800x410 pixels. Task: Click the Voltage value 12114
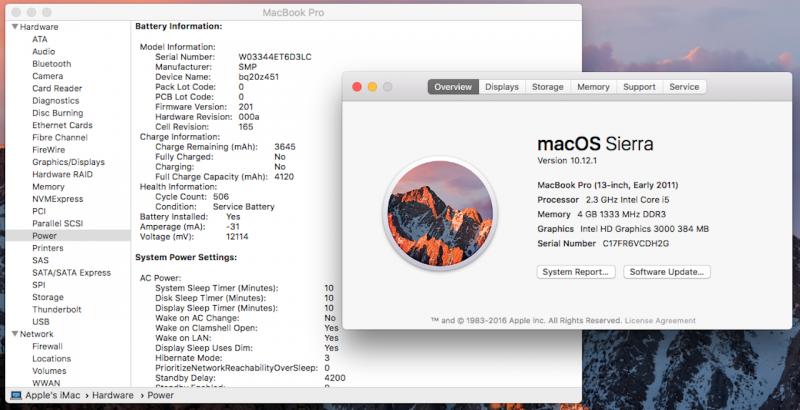click(237, 237)
